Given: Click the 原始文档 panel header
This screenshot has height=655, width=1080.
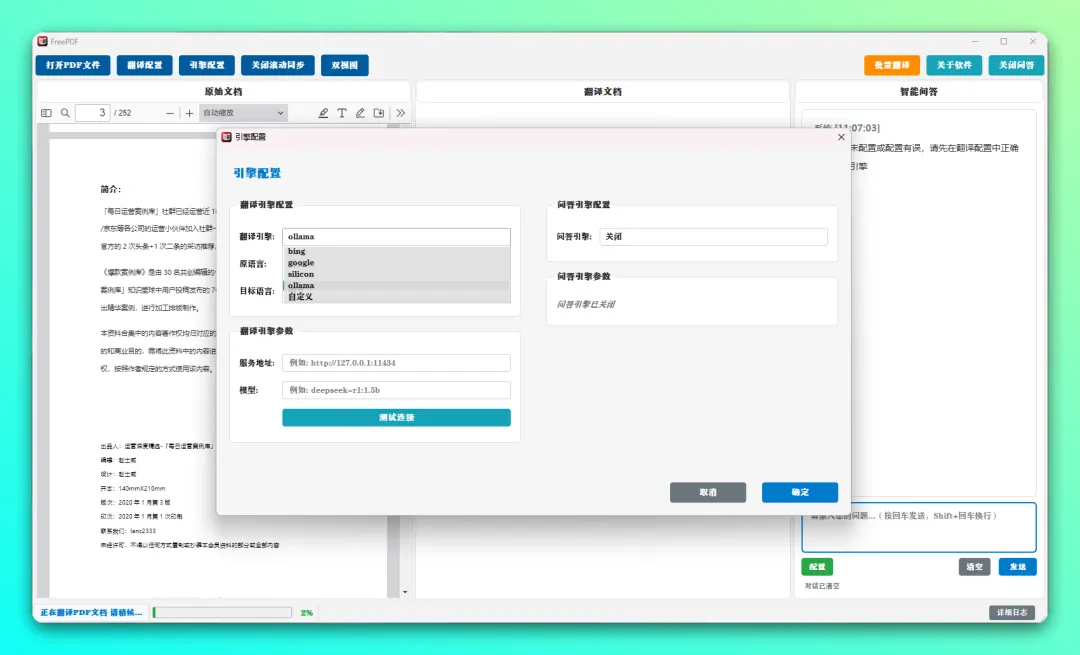Looking at the screenshot, I should pyautogui.click(x=223, y=92).
